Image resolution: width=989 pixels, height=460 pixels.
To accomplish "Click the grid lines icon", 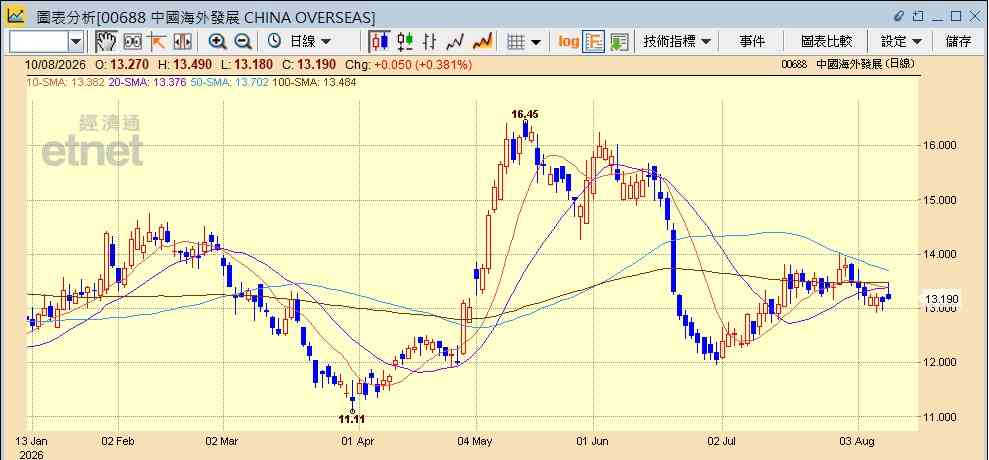I will [517, 42].
